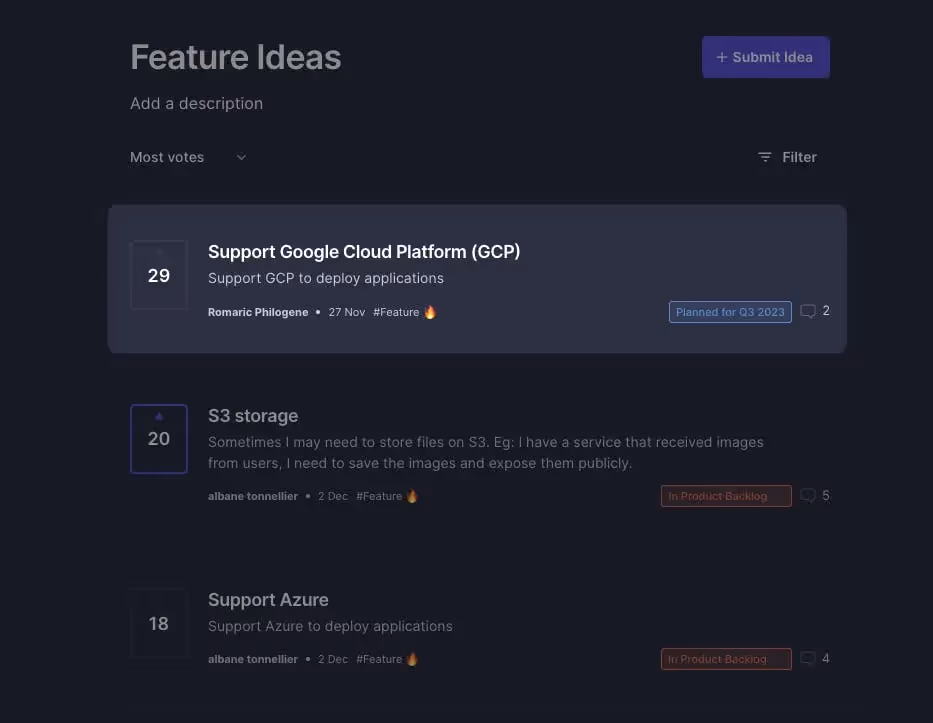Open the Support Google Cloud Platform idea
Image resolution: width=933 pixels, height=723 pixels.
364,251
